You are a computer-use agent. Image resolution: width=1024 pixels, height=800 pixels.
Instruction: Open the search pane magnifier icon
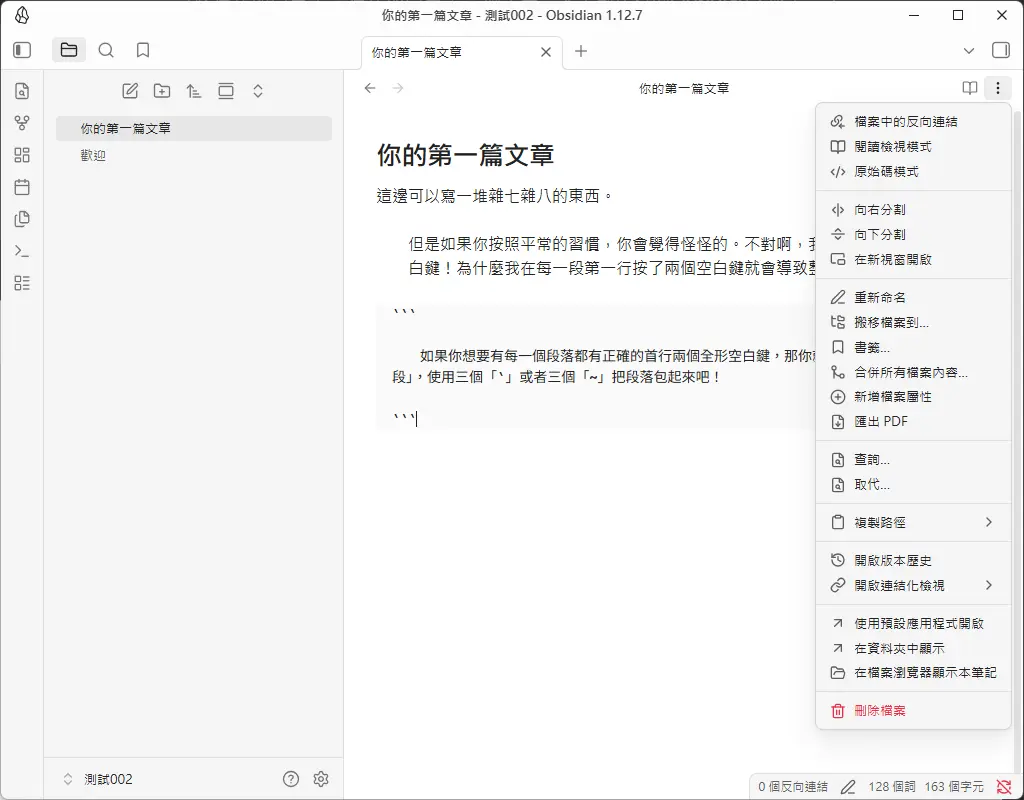click(x=106, y=50)
